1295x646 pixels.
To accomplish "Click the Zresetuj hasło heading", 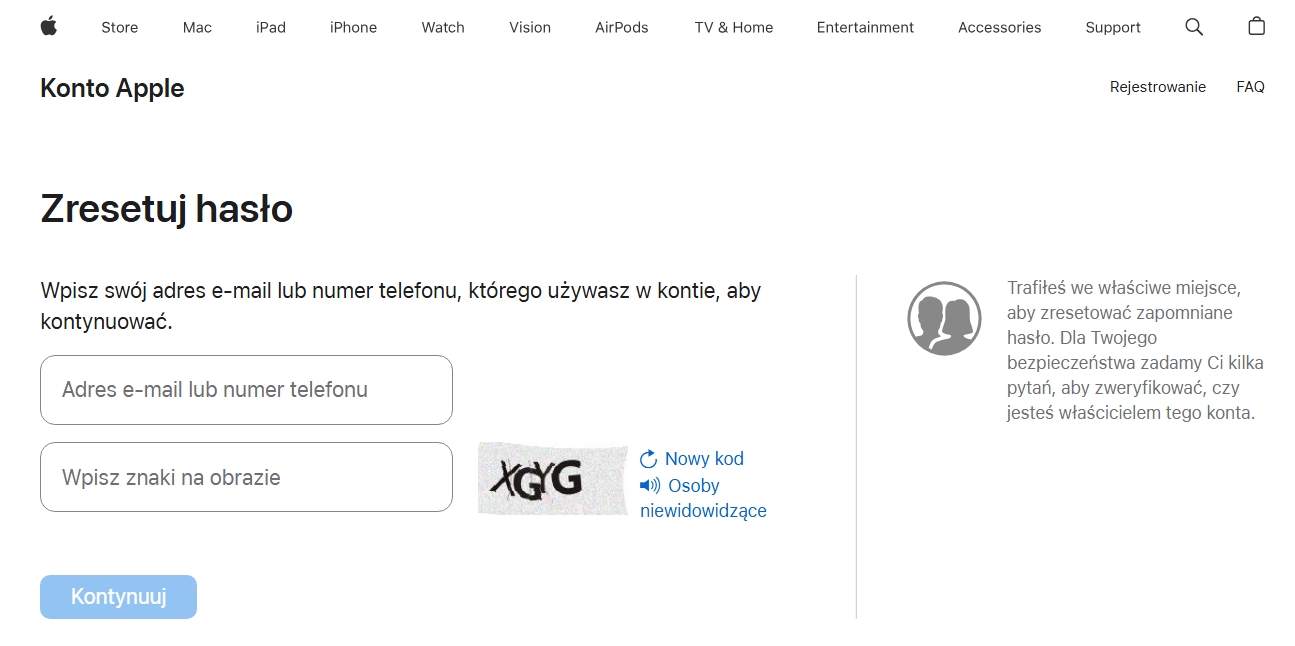I will 166,209.
